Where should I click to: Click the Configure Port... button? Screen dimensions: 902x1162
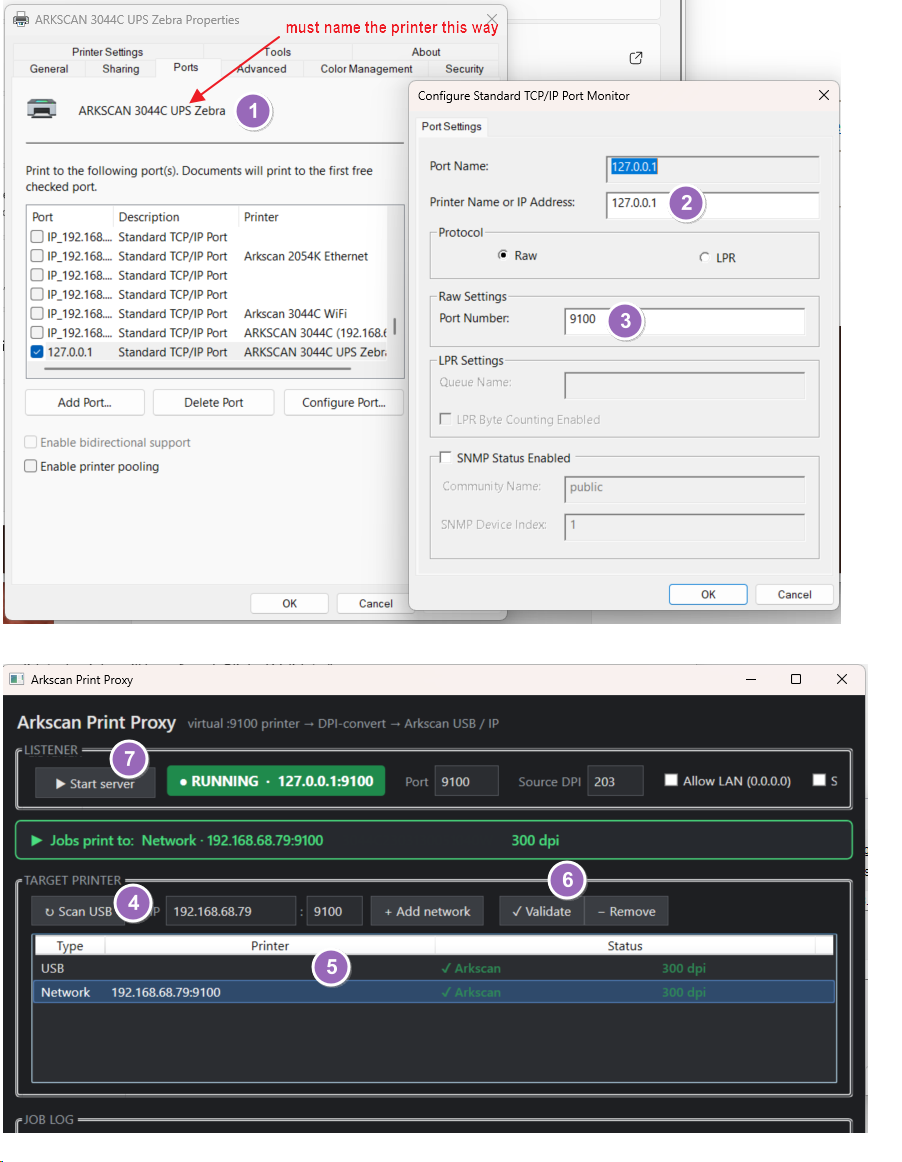point(344,402)
